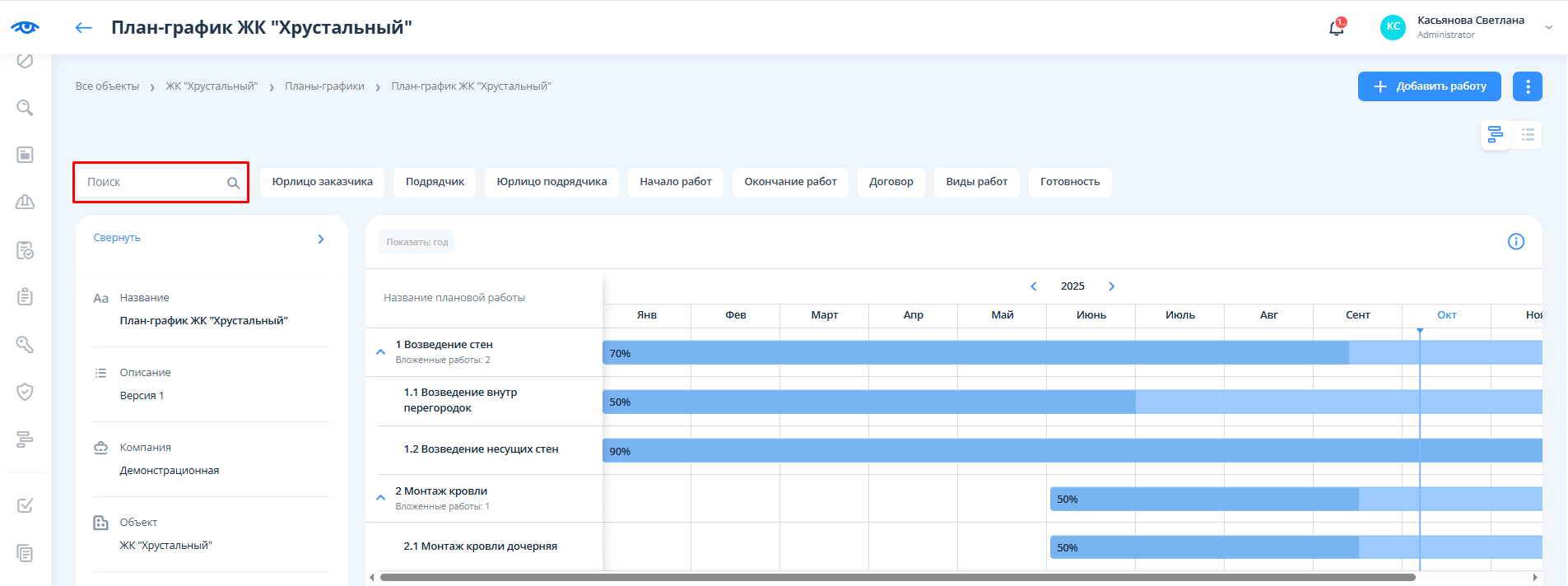Switch to Gantt chart view
This screenshot has height=586, width=1568.
(1495, 135)
